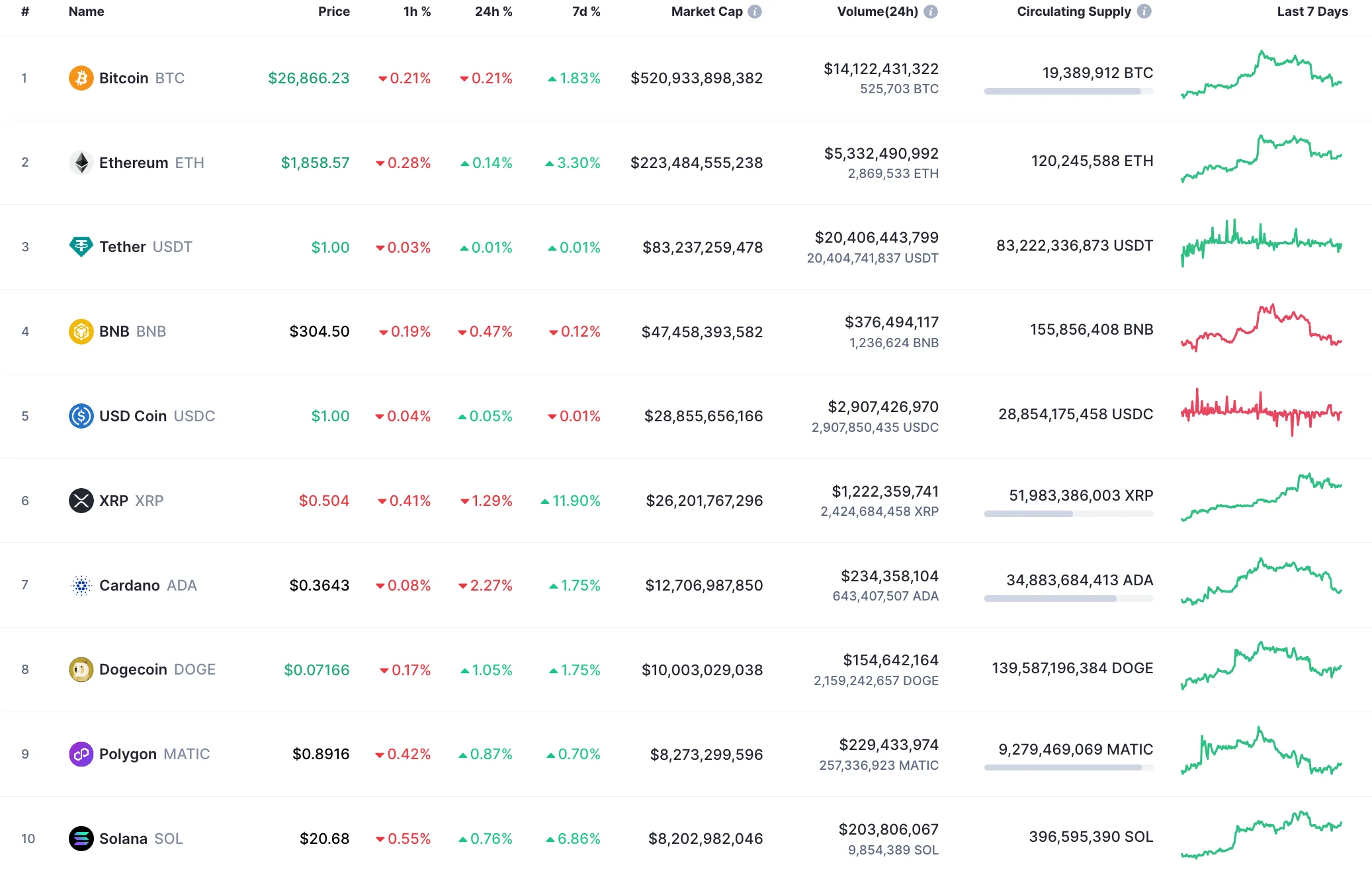Viewport: 1372px width, 869px height.
Task: Click the Cardano ADA logo
Action: point(81,585)
